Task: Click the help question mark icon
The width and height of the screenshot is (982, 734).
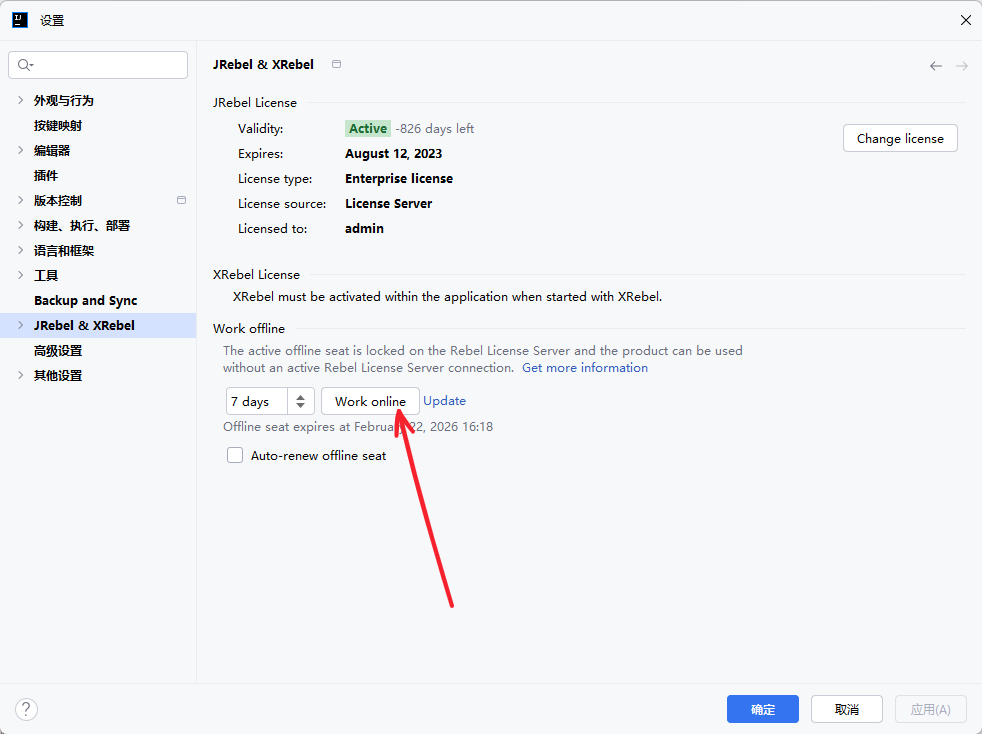Action: tap(26, 709)
